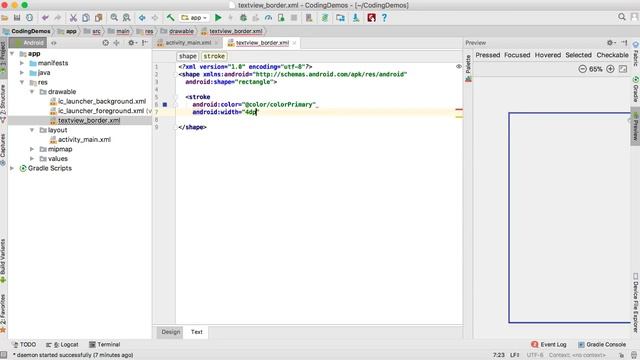Screen dimensions: 640x360
Task: Run the app with the green play icon
Action: pos(218,18)
